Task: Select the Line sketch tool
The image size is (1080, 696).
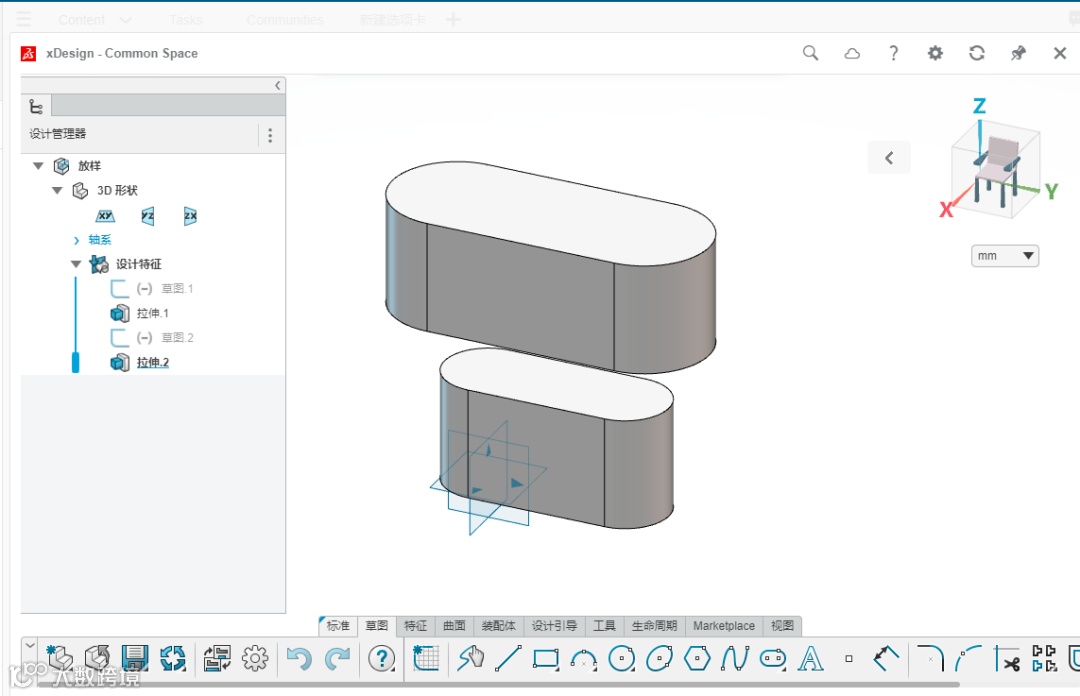Action: (508, 658)
